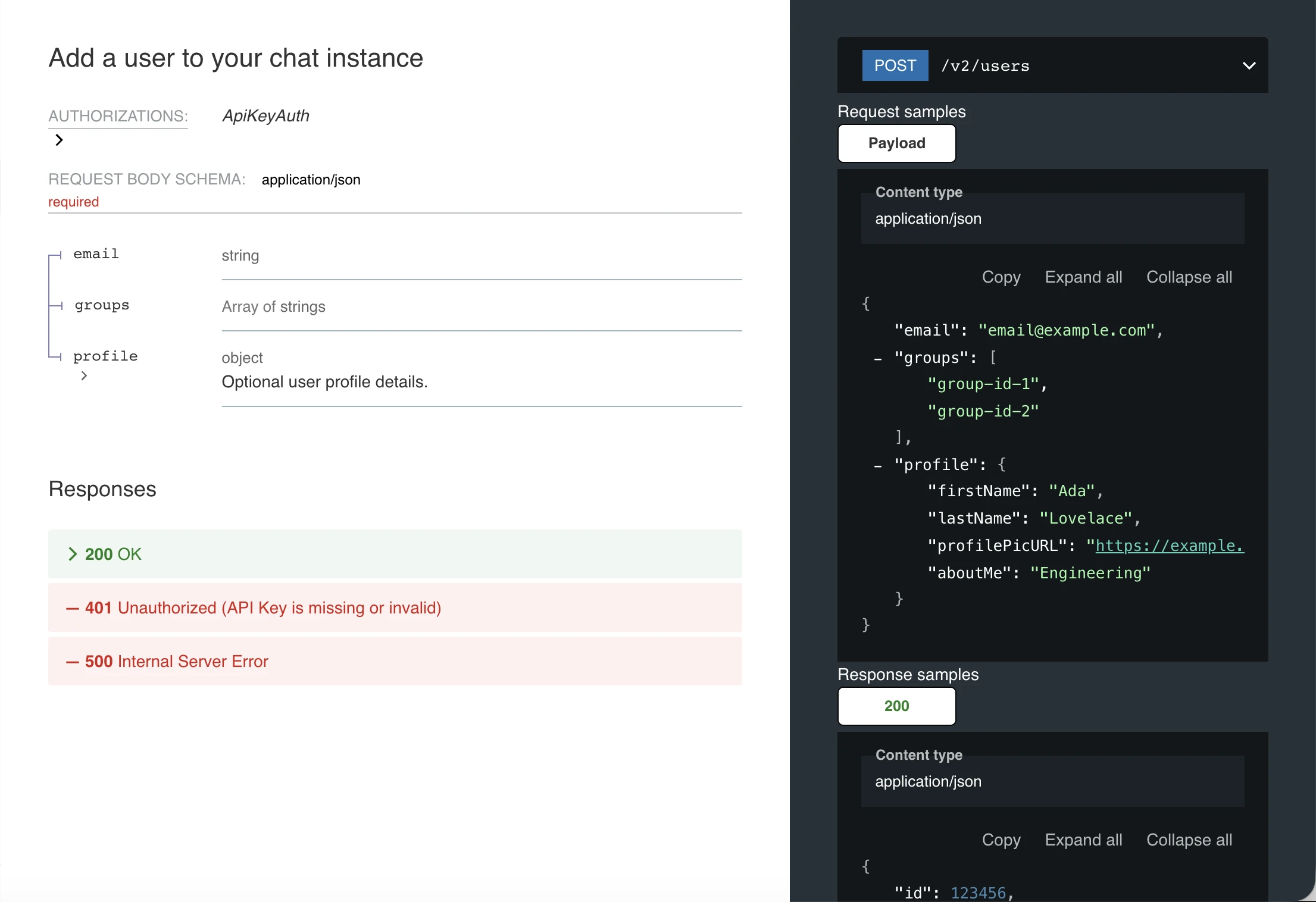The image size is (1316, 902).
Task: Expand the profile object schema
Action: [x=84, y=375]
